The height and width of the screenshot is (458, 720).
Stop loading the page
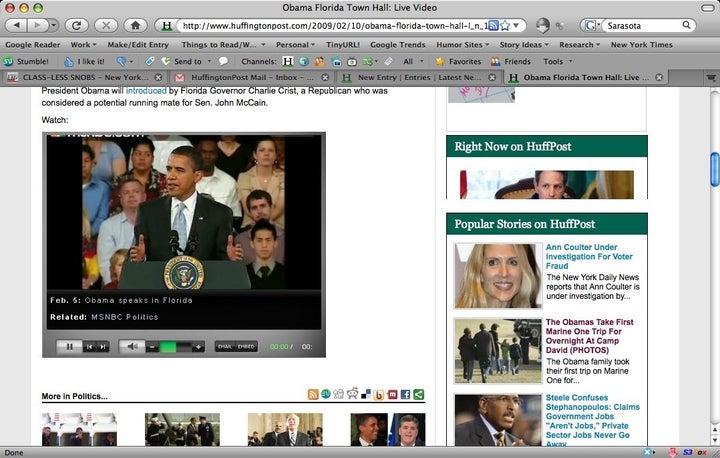pyautogui.click(x=106, y=25)
